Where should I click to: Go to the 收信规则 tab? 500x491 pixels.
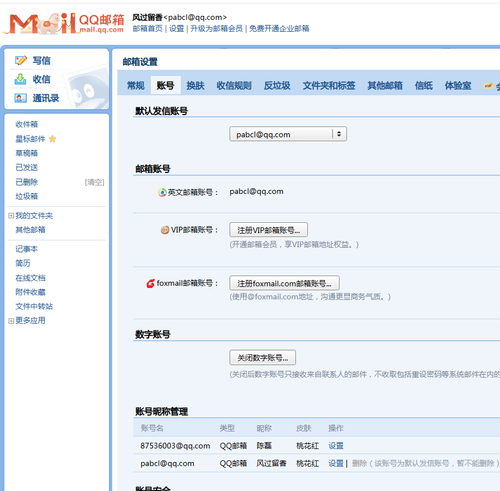(x=234, y=86)
